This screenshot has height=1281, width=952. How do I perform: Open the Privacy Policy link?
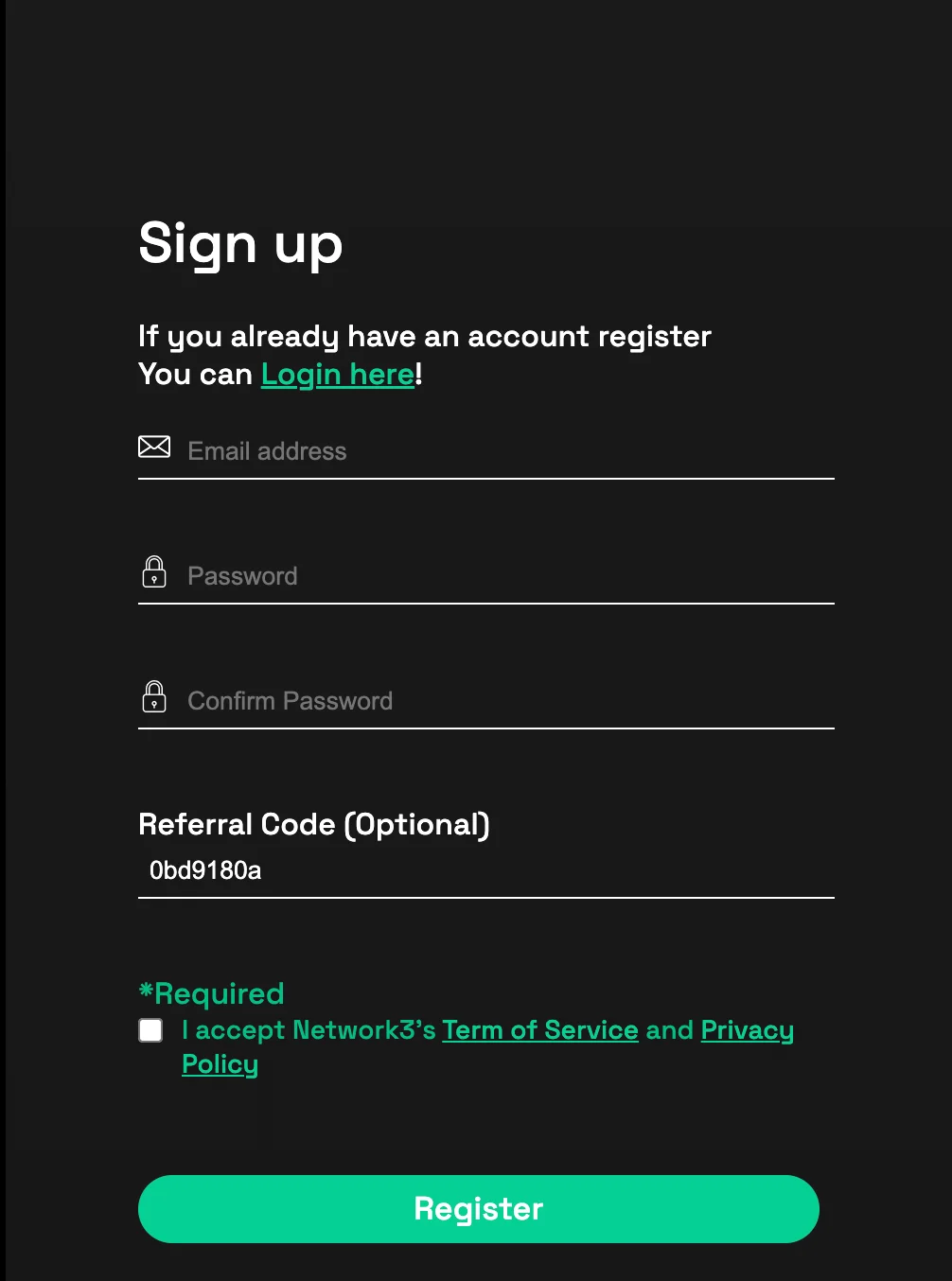[x=488, y=1047]
